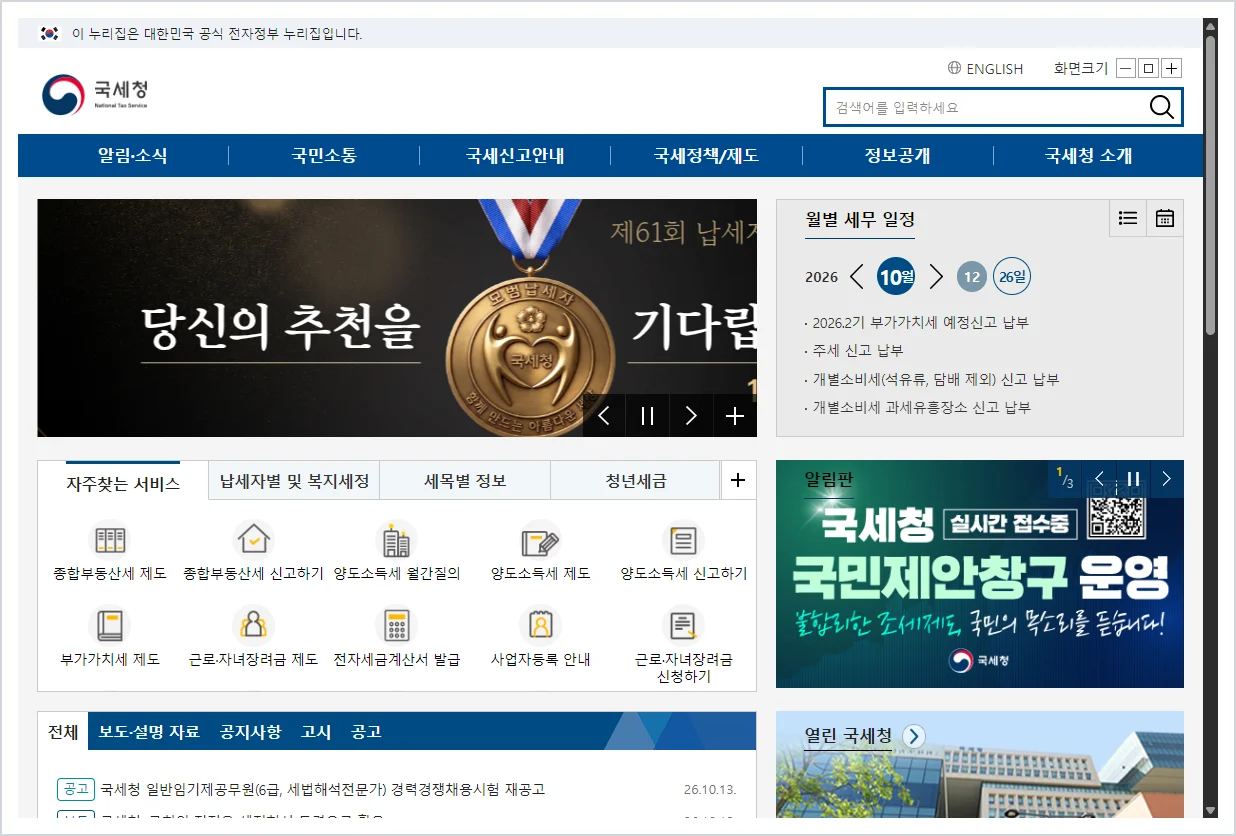Open 양도소득세 신고하기 service icon
The height and width of the screenshot is (836, 1236).
[684, 541]
